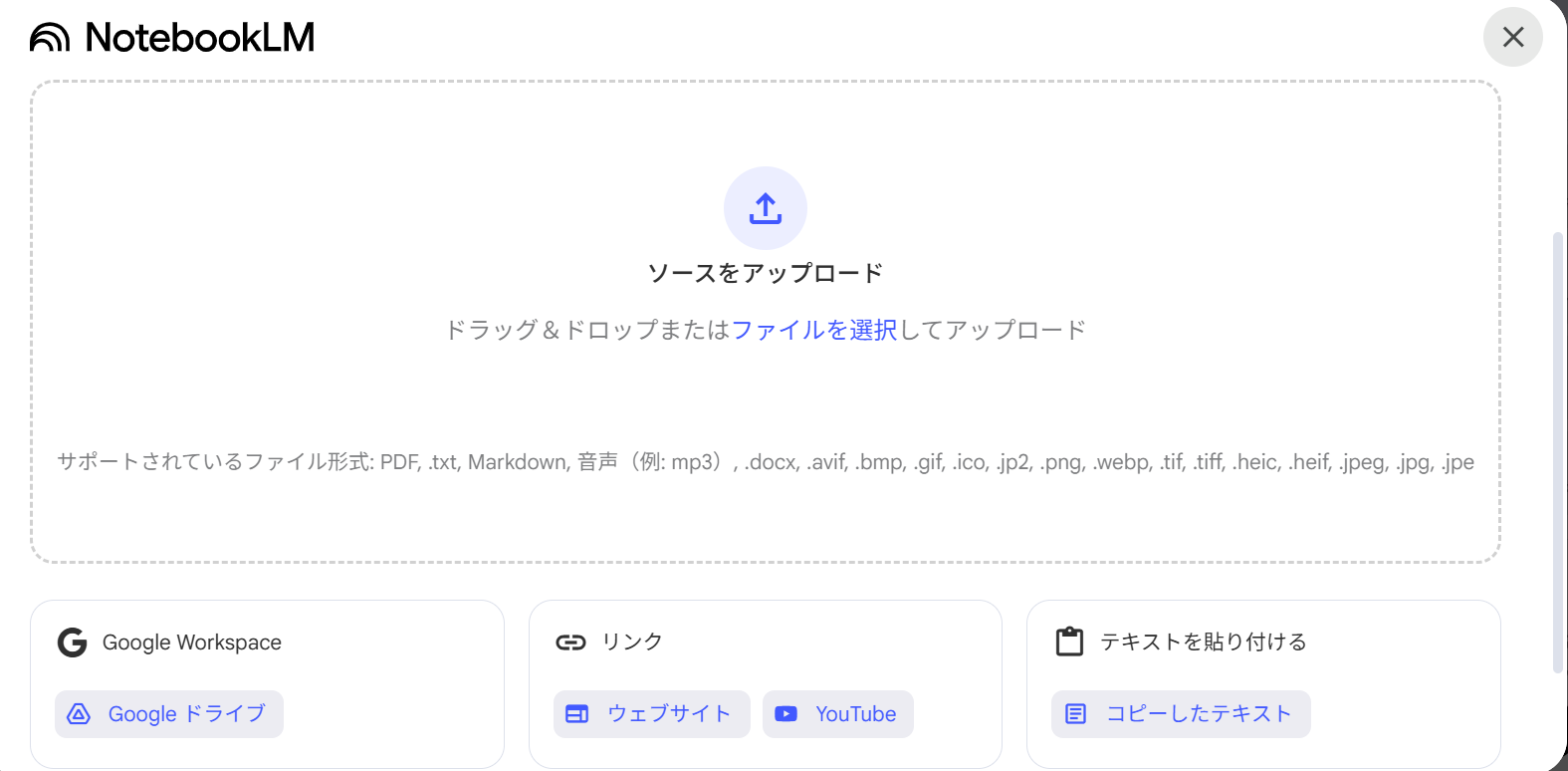Click the upload arrow icon

click(765, 208)
